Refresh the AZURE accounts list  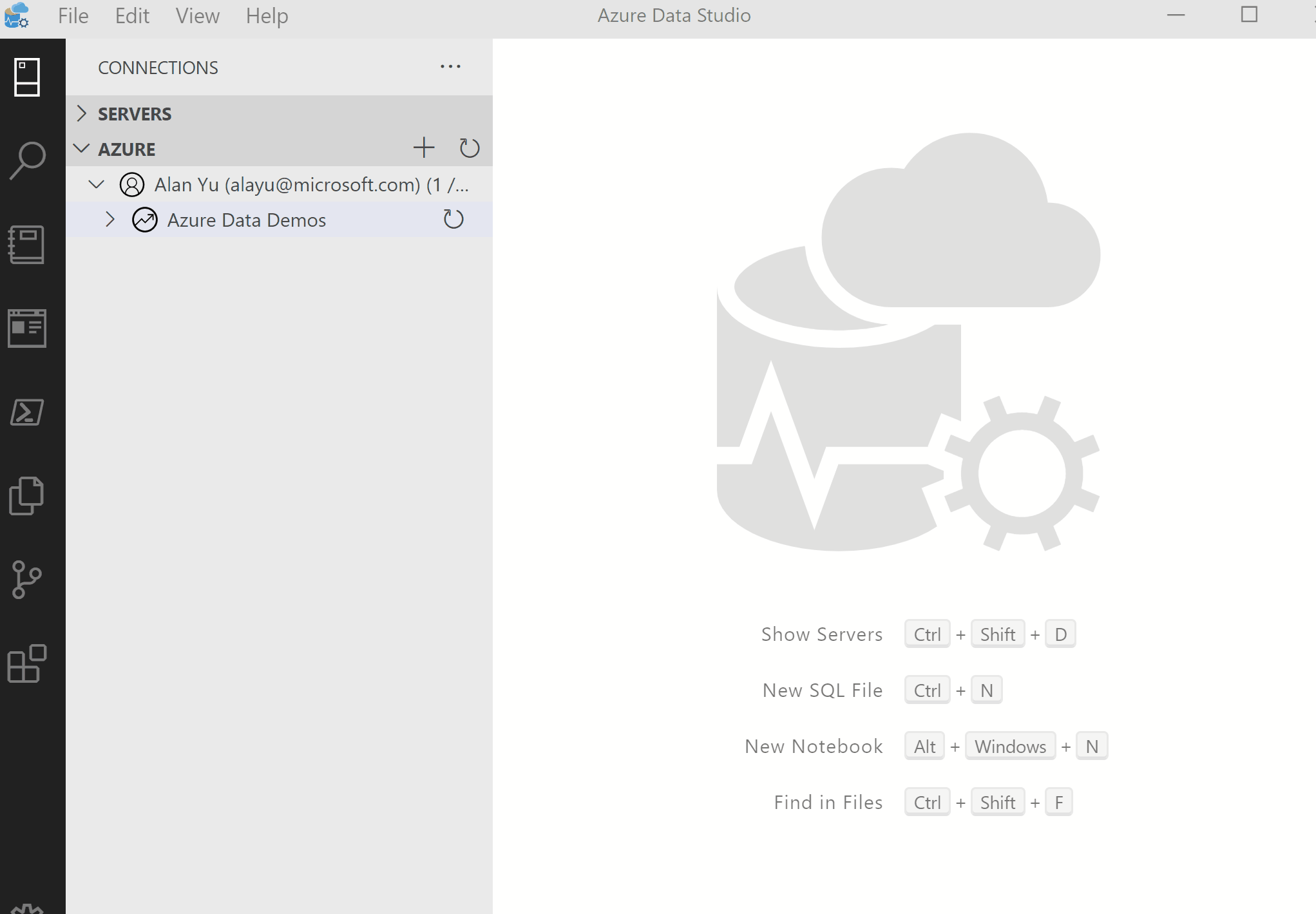[x=470, y=148]
